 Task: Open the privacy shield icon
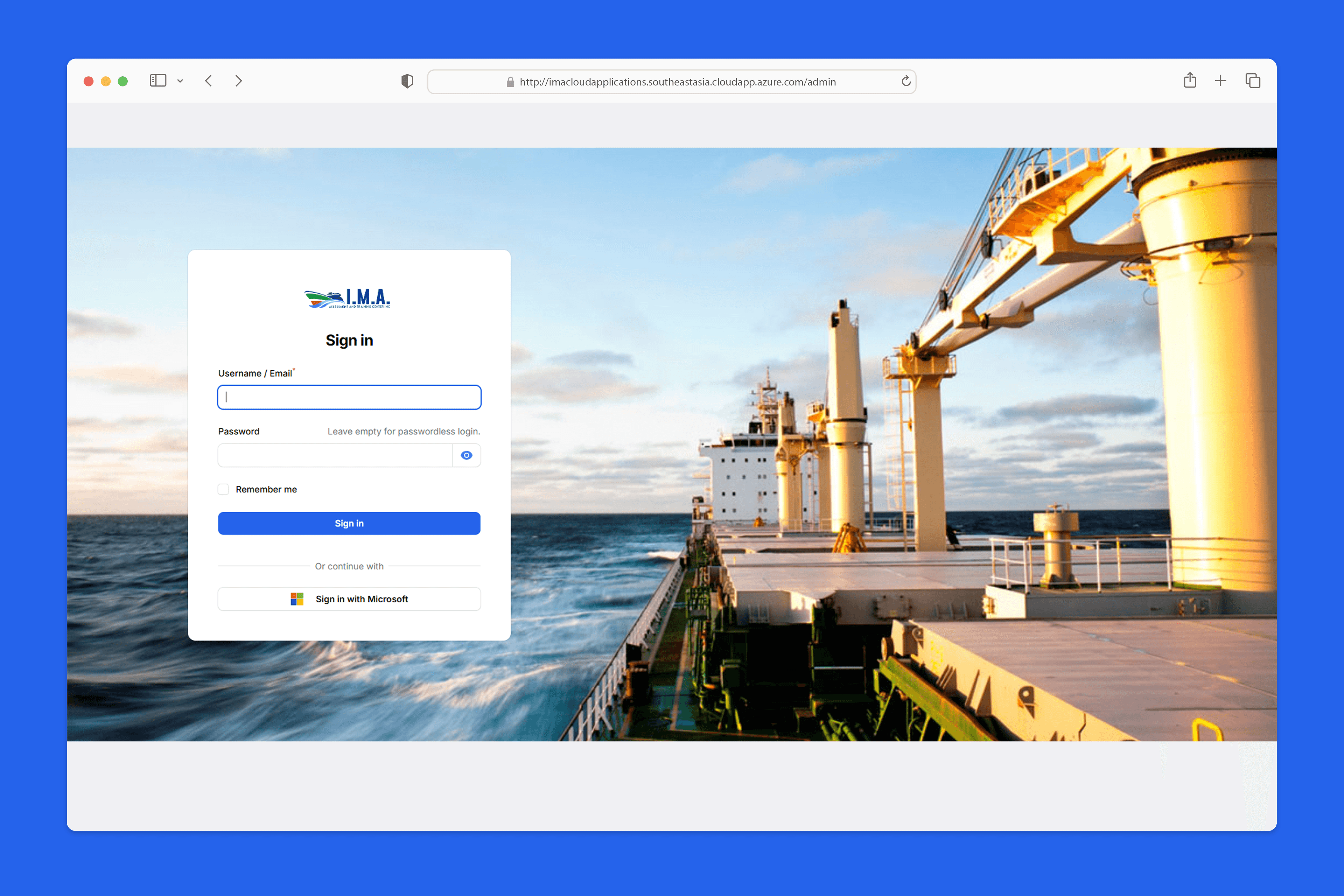pyautogui.click(x=407, y=81)
